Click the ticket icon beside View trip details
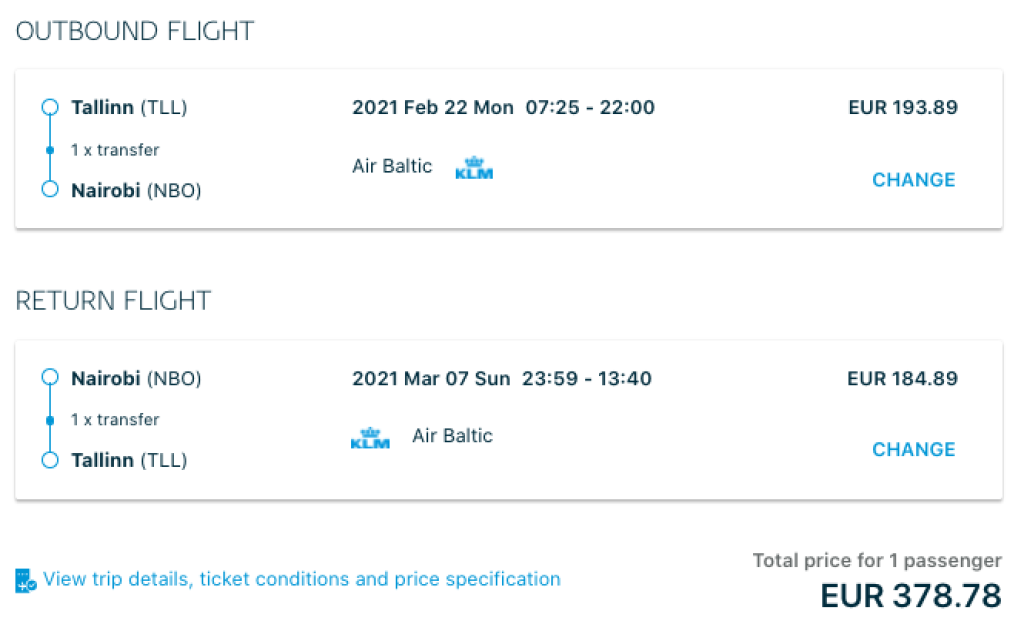This screenshot has width=1024, height=621. click(x=26, y=580)
